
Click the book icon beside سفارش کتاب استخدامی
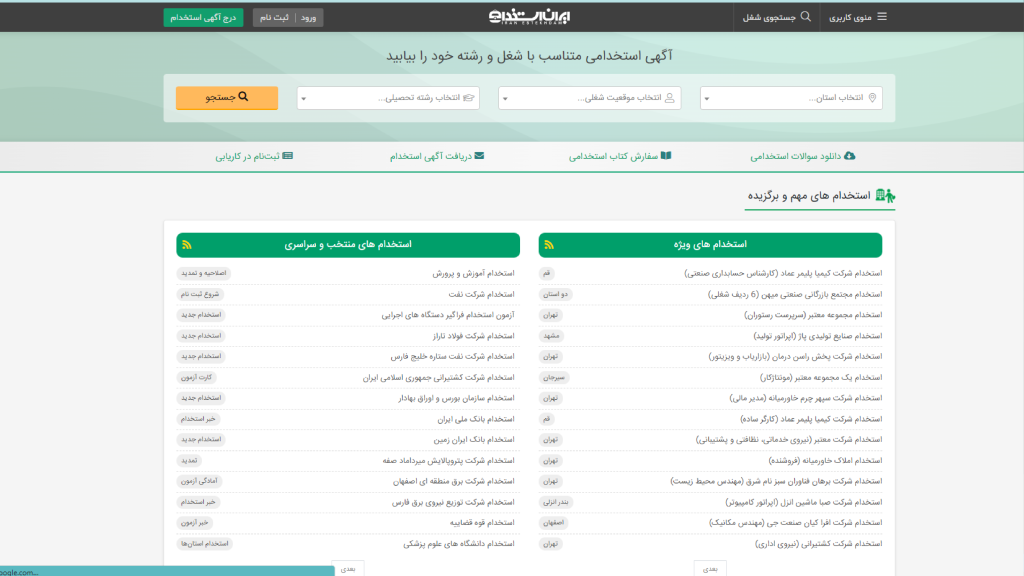(x=665, y=155)
